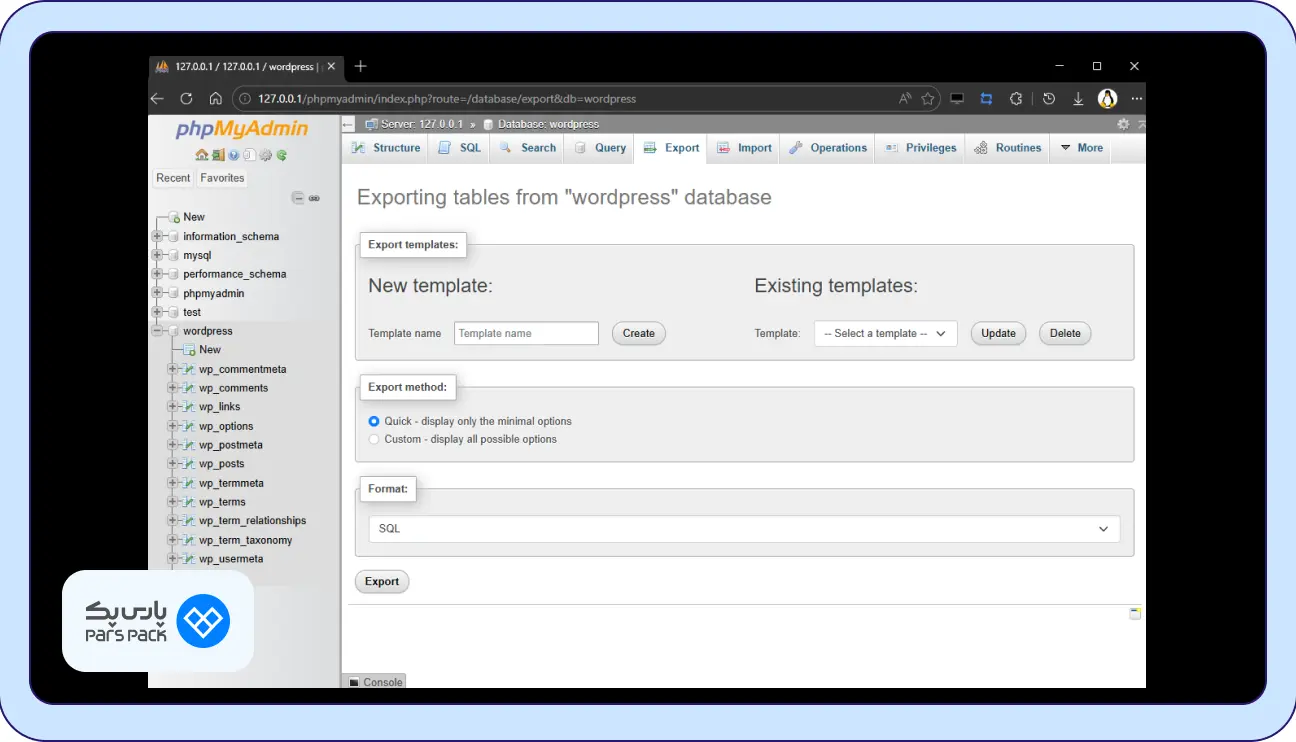Reload the navigation panel green icon
This screenshot has width=1296, height=742.
282,155
